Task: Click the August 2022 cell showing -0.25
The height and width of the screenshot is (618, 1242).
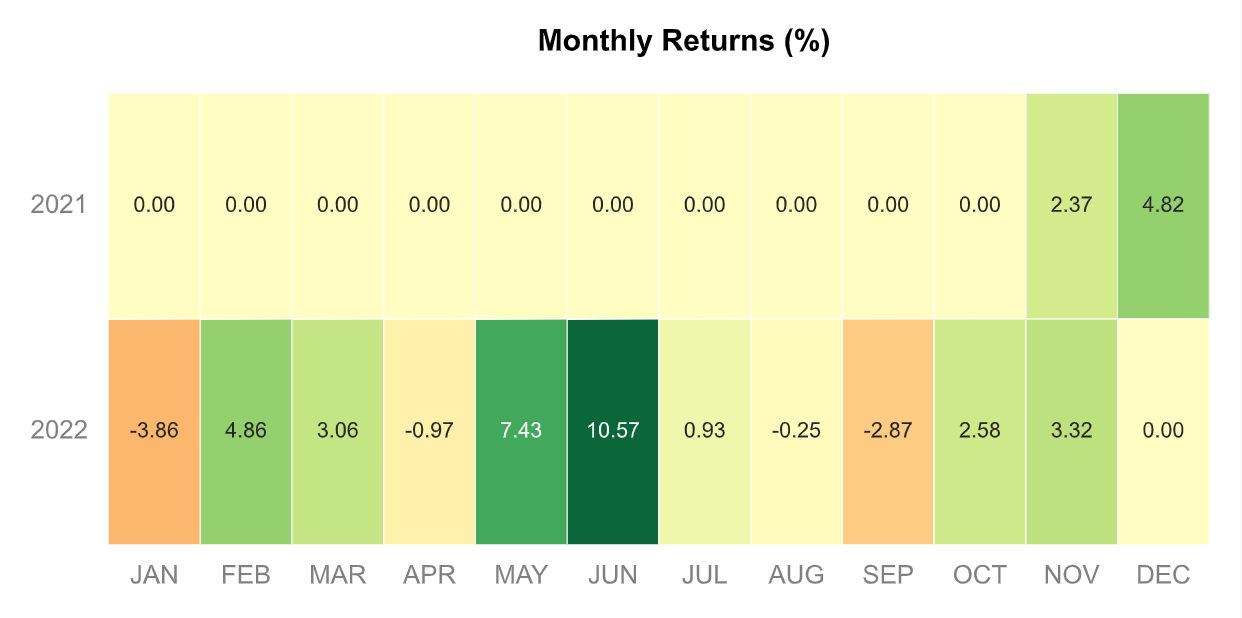Action: [x=797, y=432]
